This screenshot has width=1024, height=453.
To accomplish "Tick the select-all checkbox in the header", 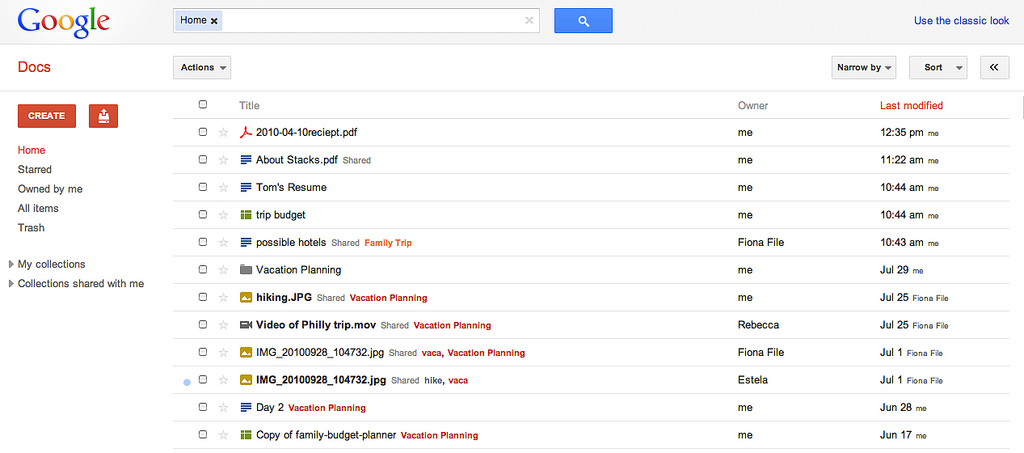I will coord(202,104).
